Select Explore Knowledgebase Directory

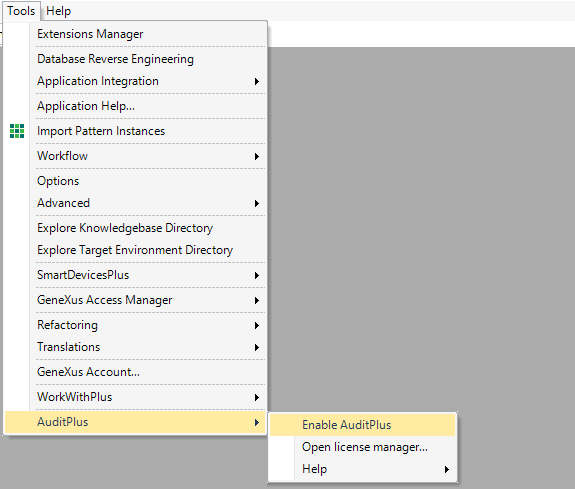135,228
